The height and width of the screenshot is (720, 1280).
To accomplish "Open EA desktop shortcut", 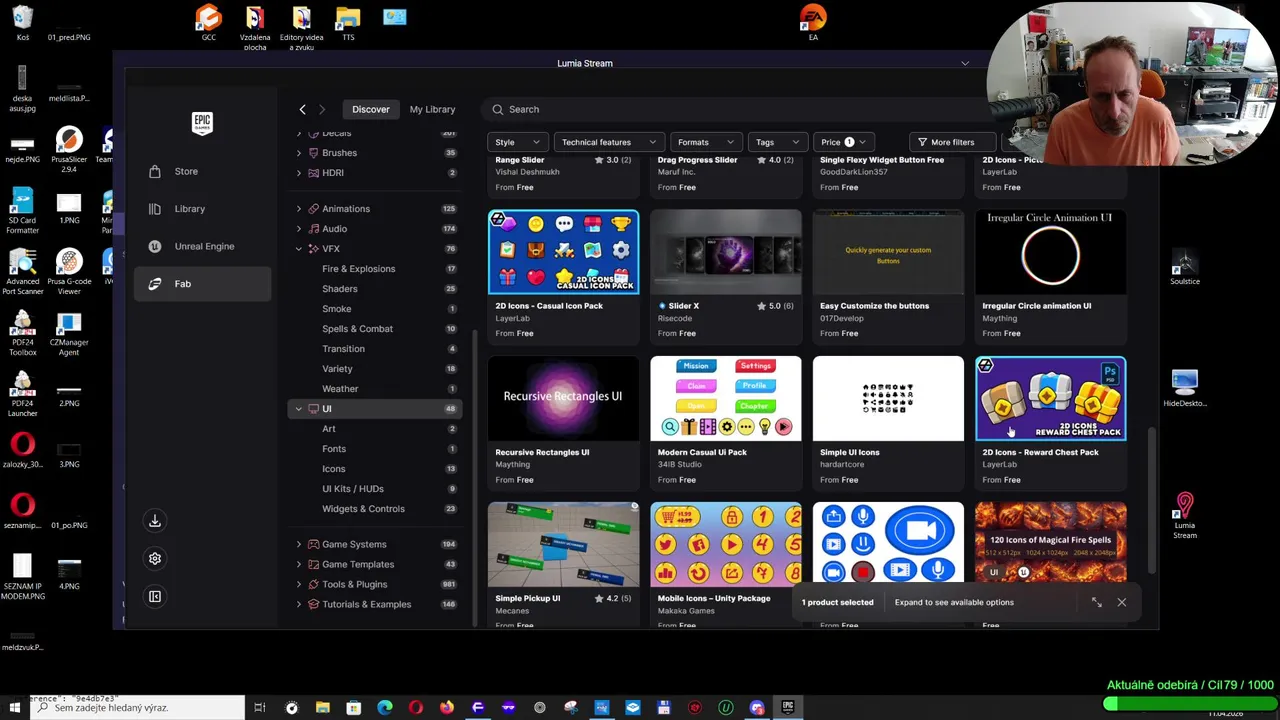I will 813,23.
